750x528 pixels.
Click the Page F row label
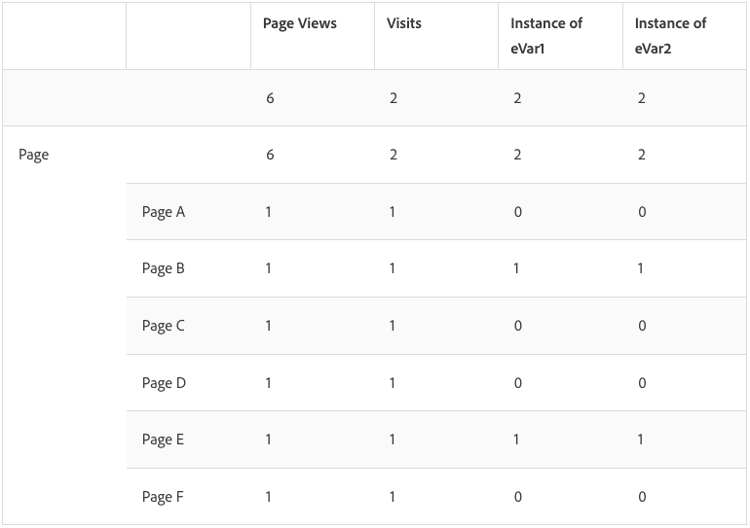(x=163, y=497)
